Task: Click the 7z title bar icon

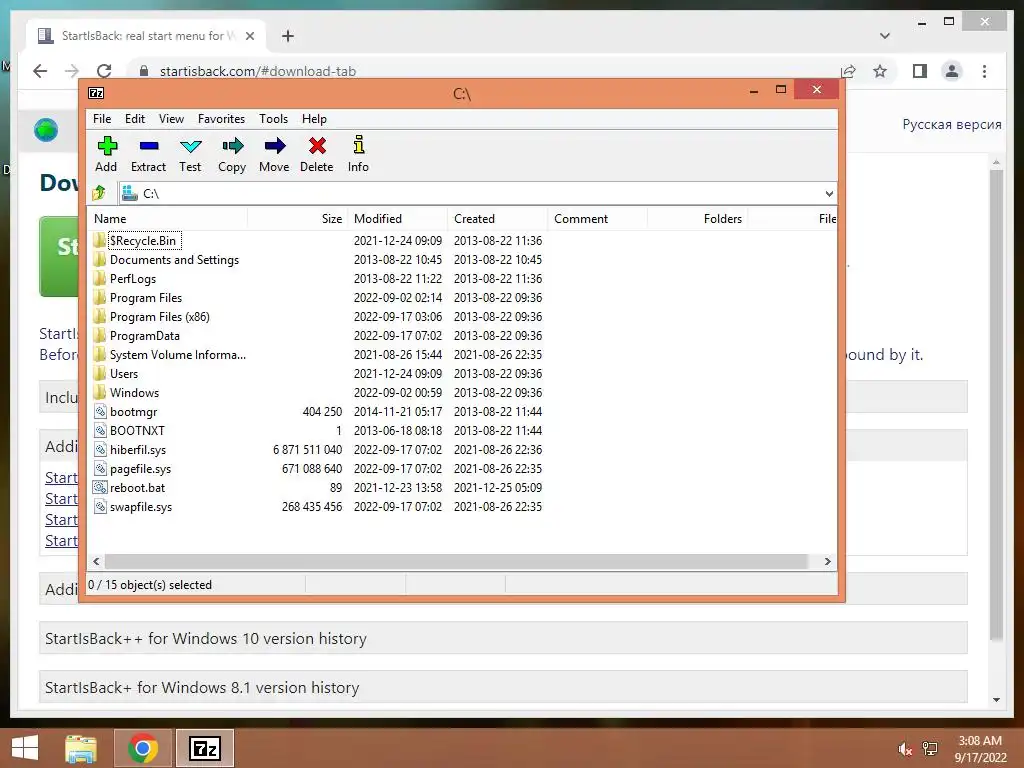Action: tap(96, 93)
